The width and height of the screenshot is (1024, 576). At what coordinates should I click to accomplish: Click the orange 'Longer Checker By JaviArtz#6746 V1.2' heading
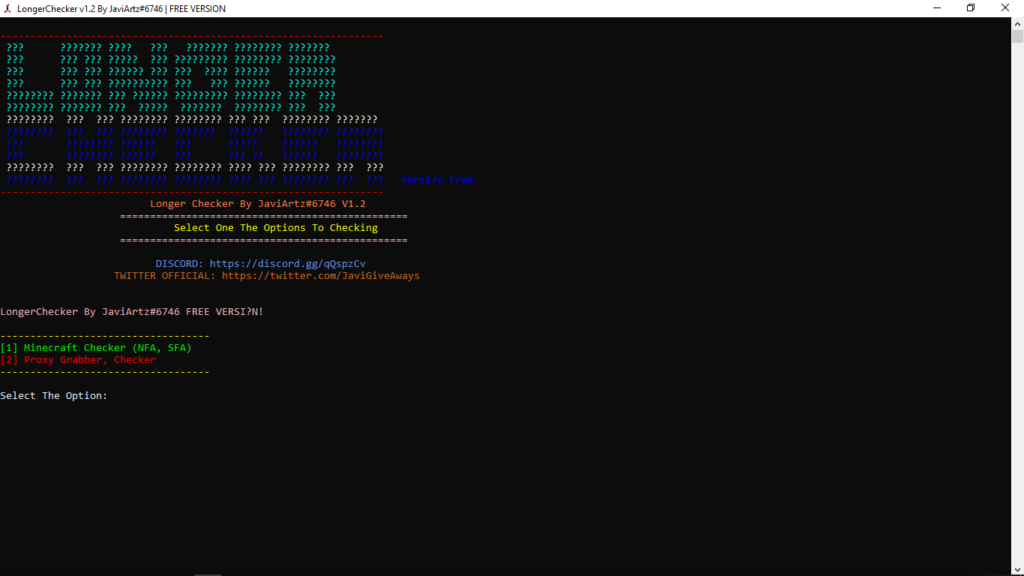[x=258, y=204]
